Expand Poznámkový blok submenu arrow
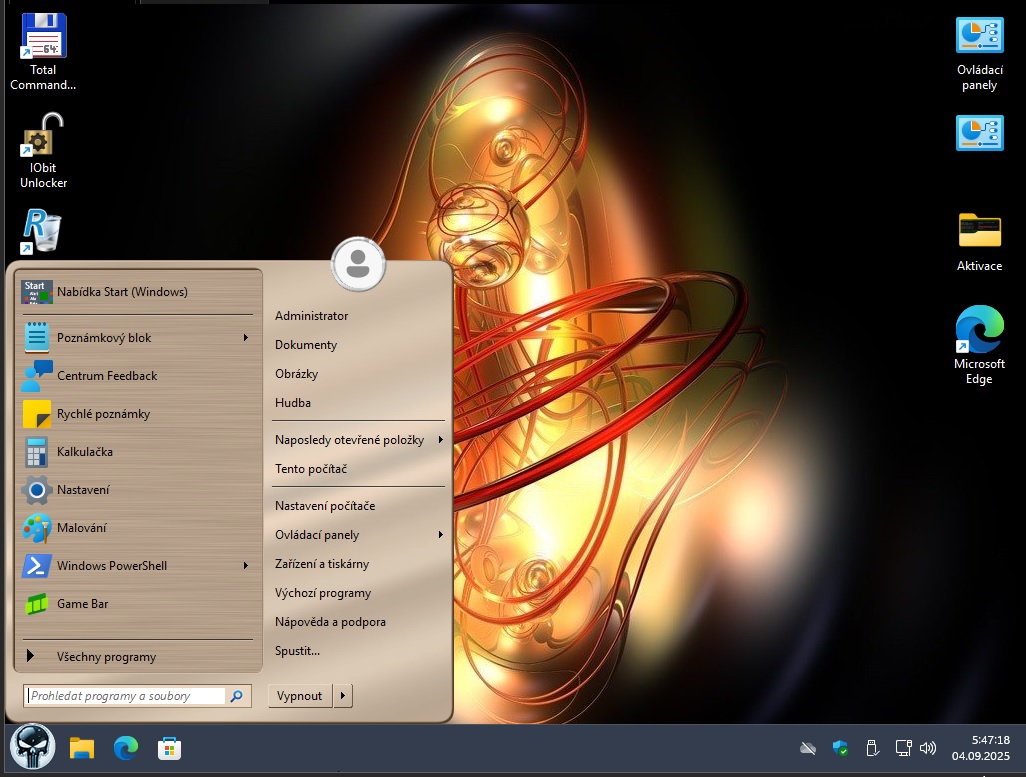 (x=245, y=338)
